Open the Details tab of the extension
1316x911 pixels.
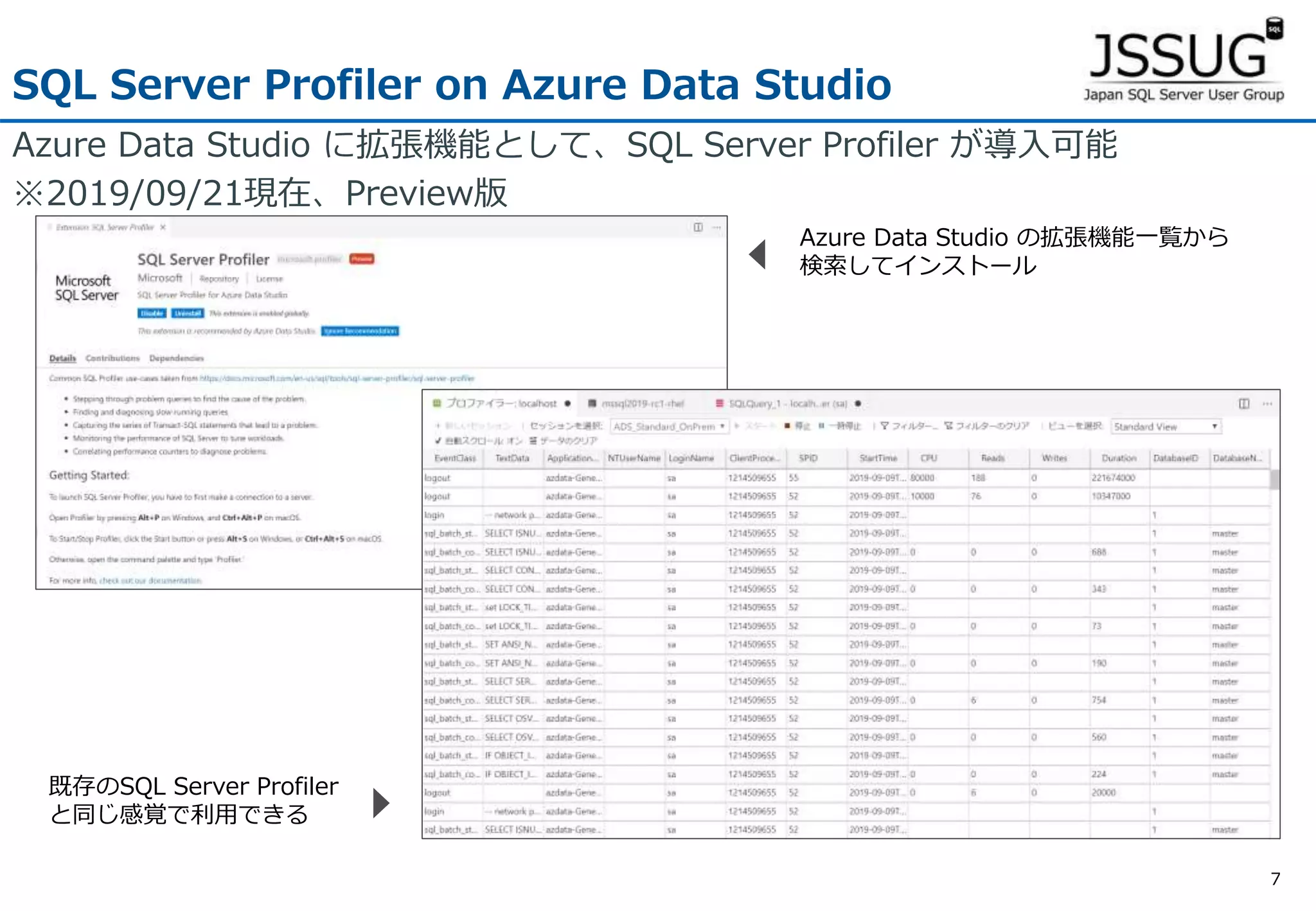62,358
